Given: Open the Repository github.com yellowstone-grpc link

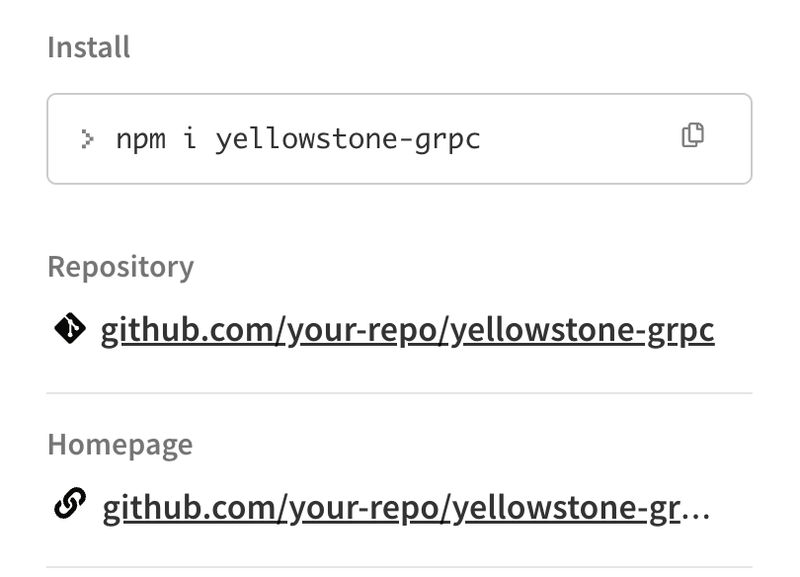Looking at the screenshot, I should tap(407, 331).
